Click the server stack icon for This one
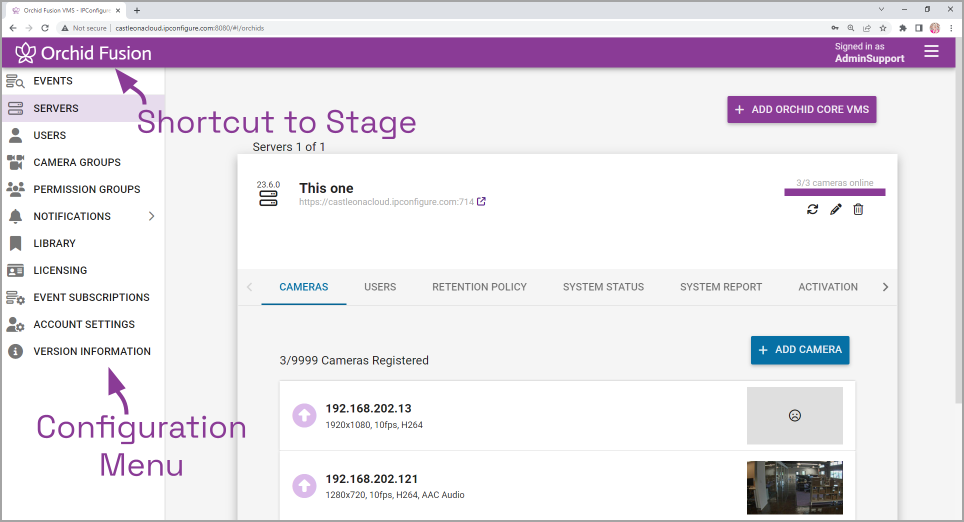This screenshot has width=964, height=522. click(268, 198)
